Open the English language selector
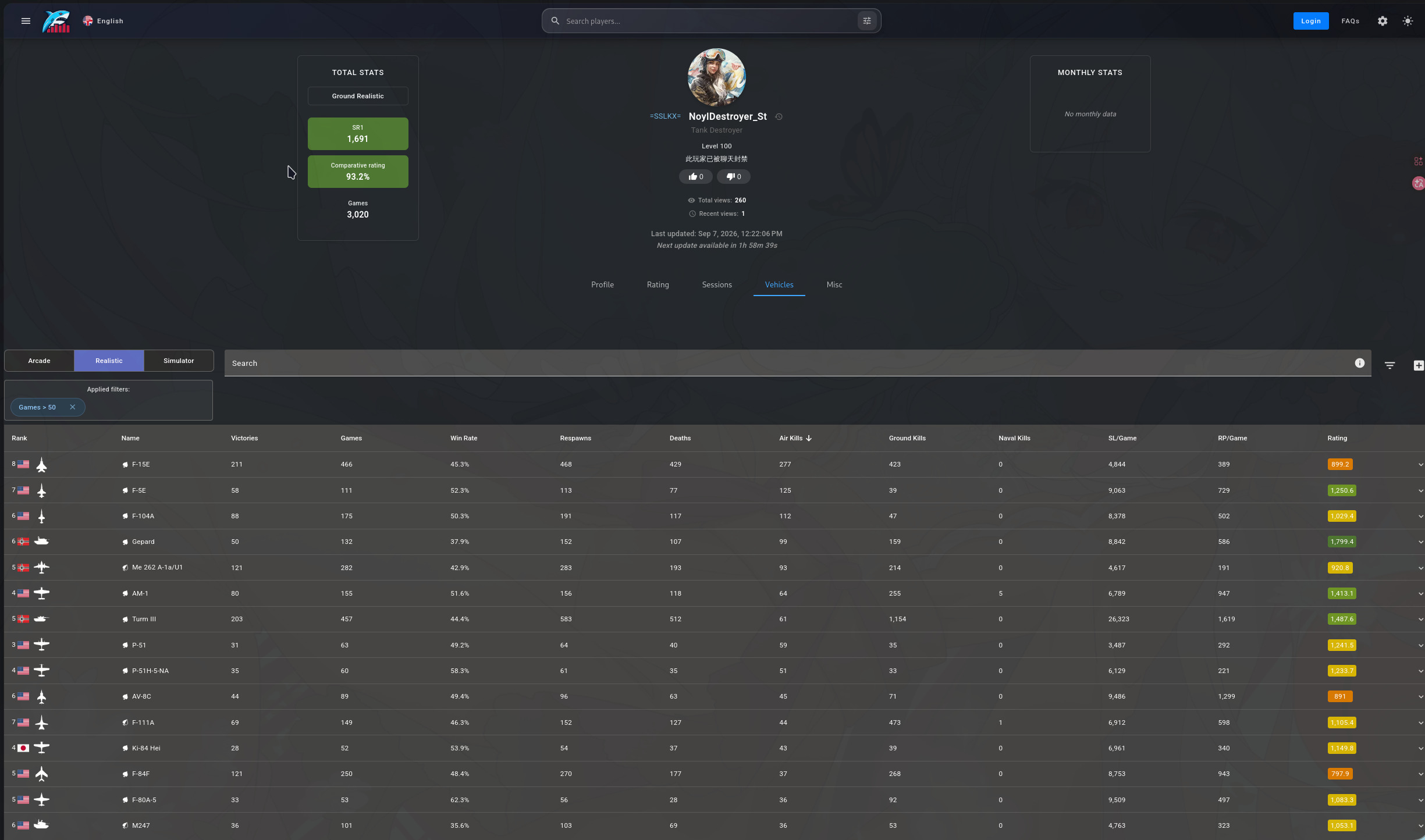This screenshot has height=840, width=1425. [103, 21]
